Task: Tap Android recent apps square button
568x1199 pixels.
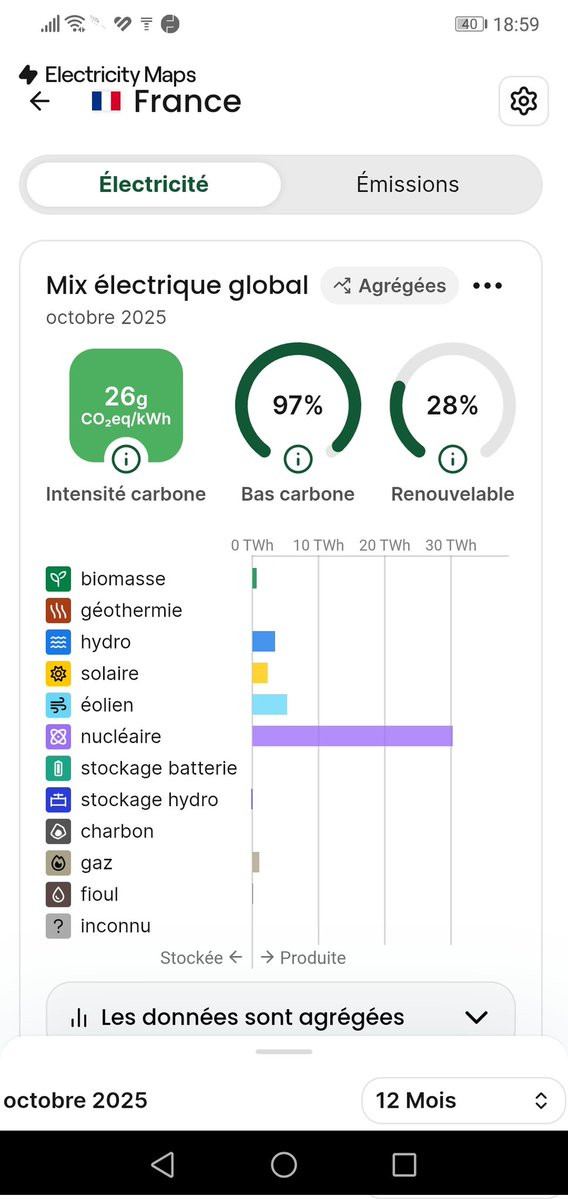Action: tap(404, 1165)
